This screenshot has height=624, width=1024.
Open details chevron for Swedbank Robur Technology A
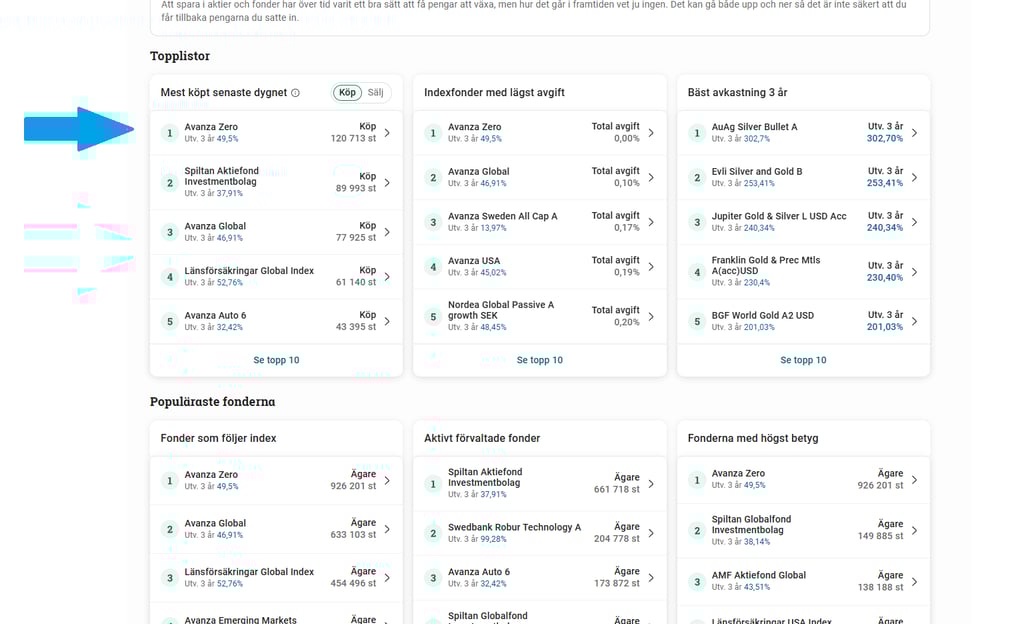pos(653,532)
